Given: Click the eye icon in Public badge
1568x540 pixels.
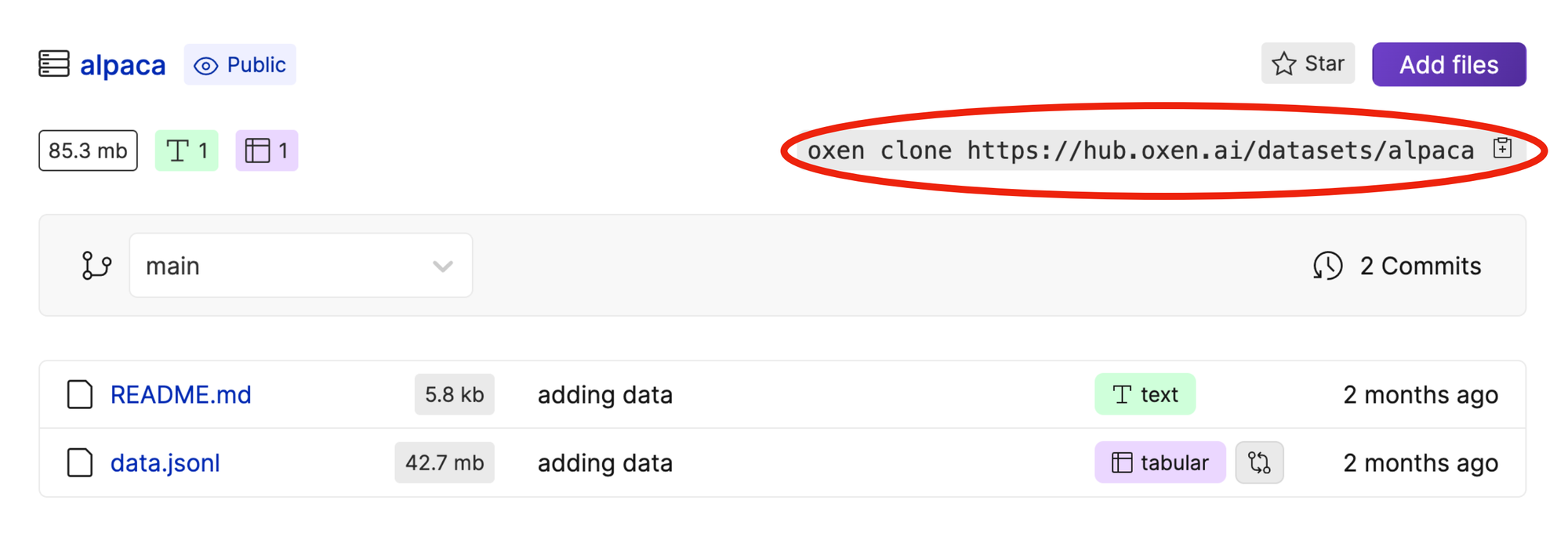Looking at the screenshot, I should (x=206, y=66).
